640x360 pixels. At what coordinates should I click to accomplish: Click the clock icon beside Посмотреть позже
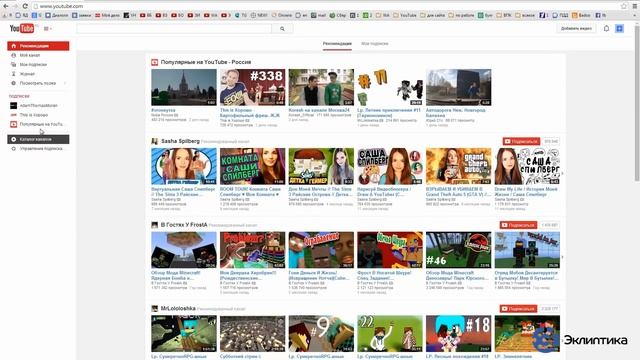[13, 83]
